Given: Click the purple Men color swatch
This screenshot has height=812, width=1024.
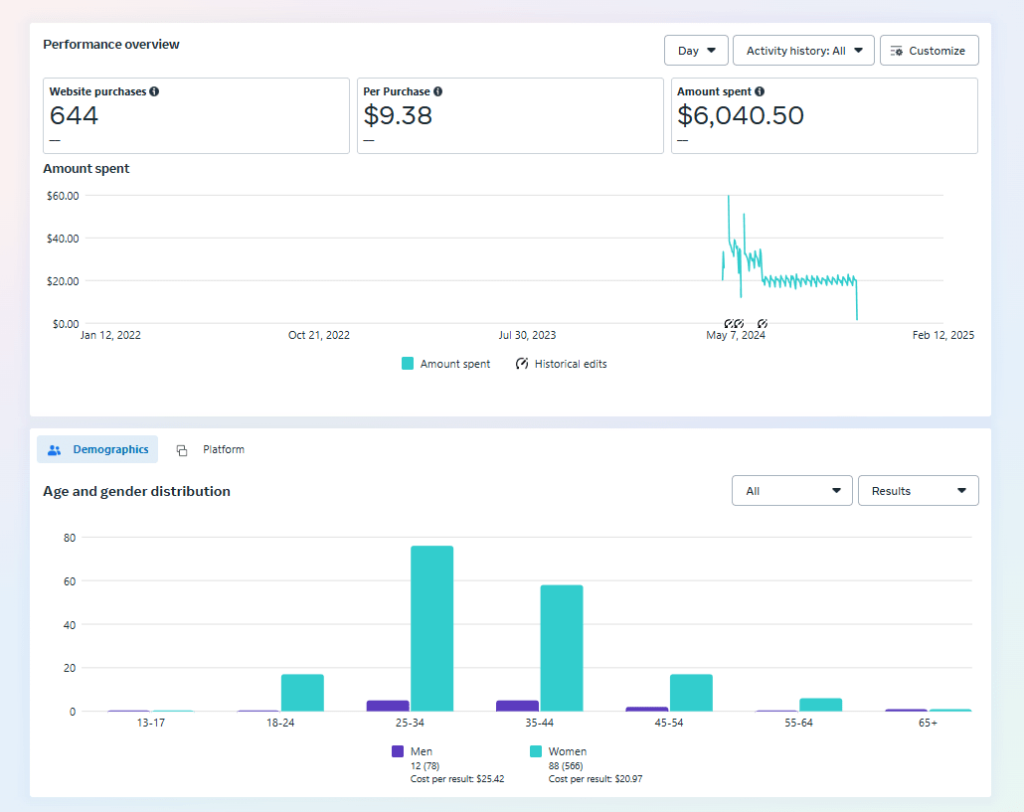Looking at the screenshot, I should pos(397,751).
